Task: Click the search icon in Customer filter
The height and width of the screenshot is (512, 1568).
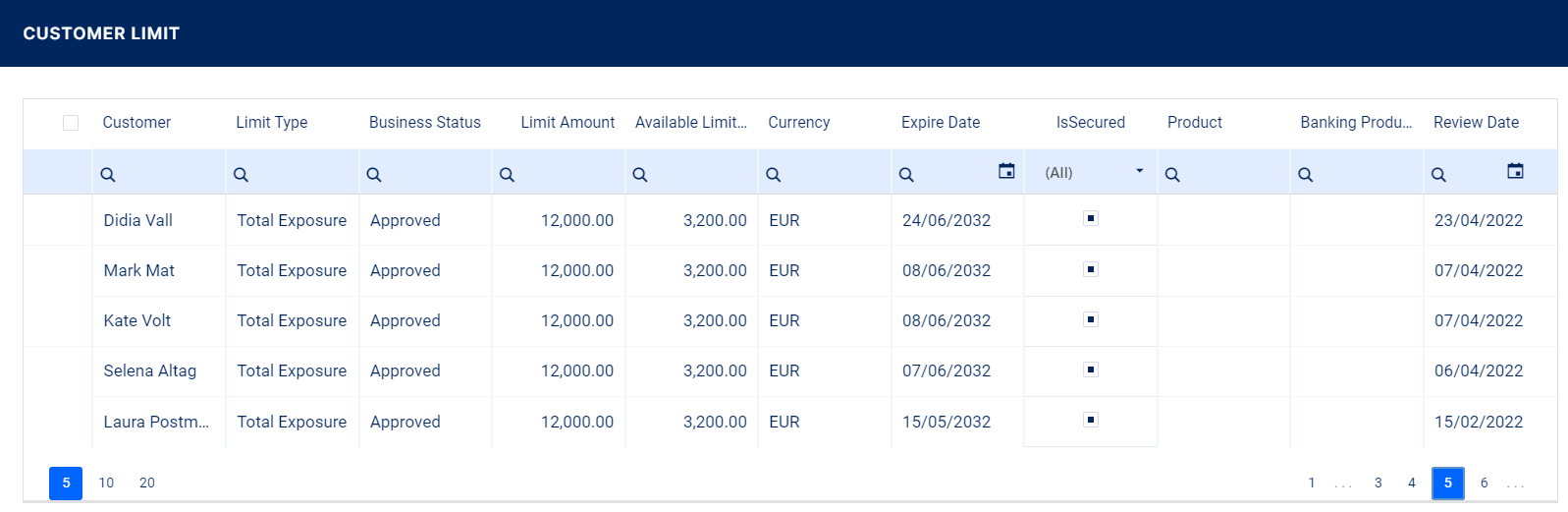Action: tap(108, 175)
